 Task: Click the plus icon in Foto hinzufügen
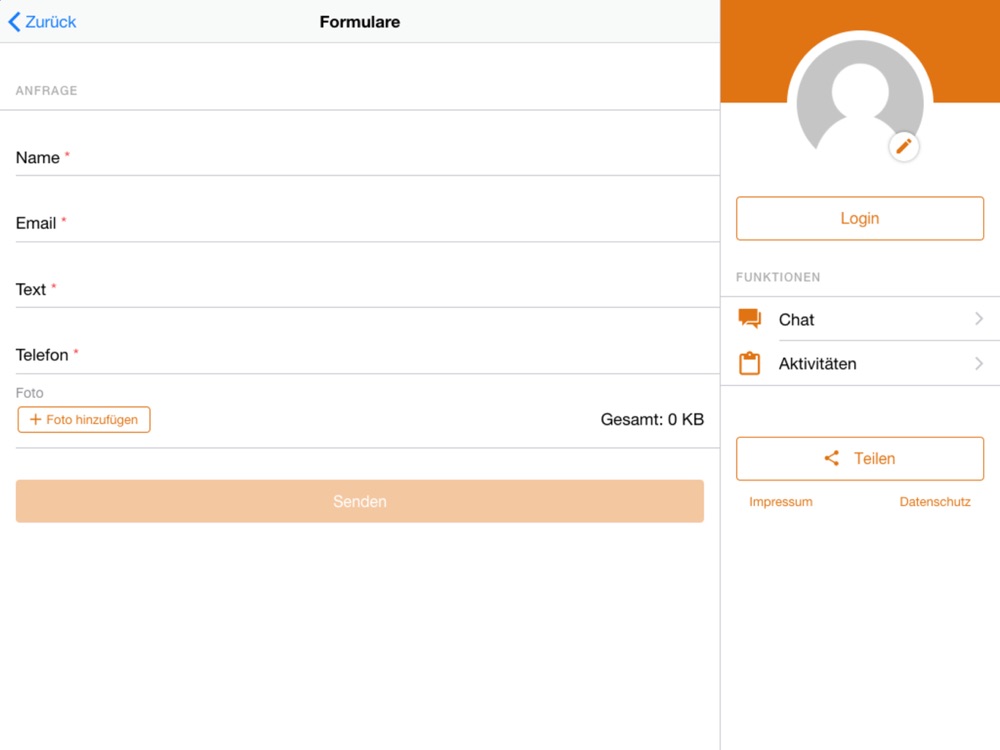(x=35, y=419)
